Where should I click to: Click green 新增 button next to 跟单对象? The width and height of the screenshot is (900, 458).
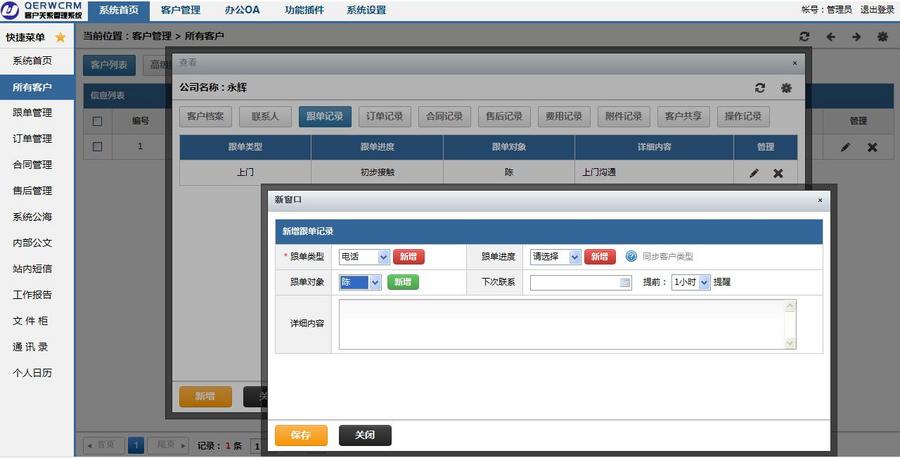point(403,282)
